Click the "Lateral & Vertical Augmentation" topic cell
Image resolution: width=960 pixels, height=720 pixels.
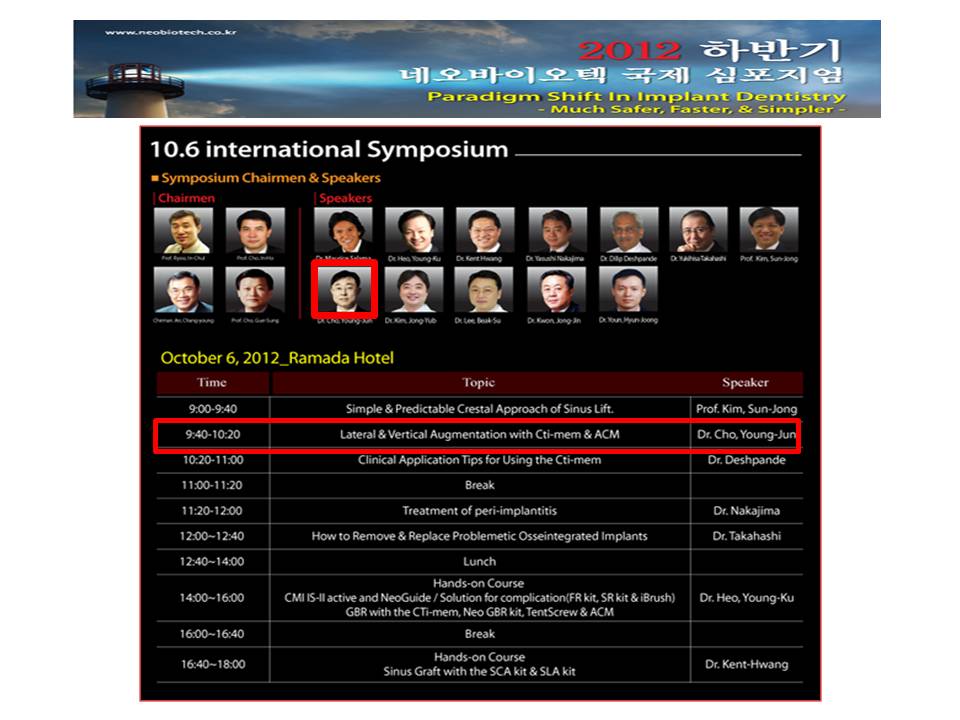479,435
